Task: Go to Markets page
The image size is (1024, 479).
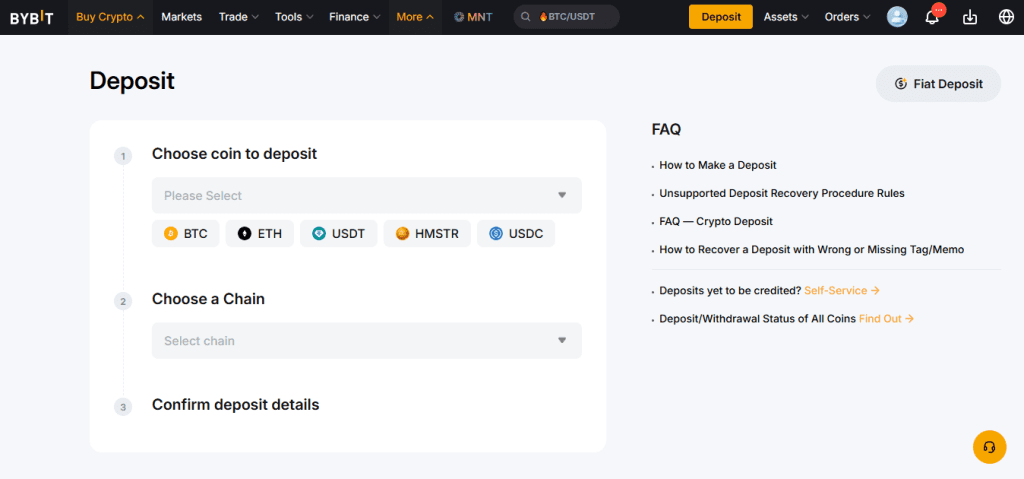Action: pyautogui.click(x=182, y=17)
